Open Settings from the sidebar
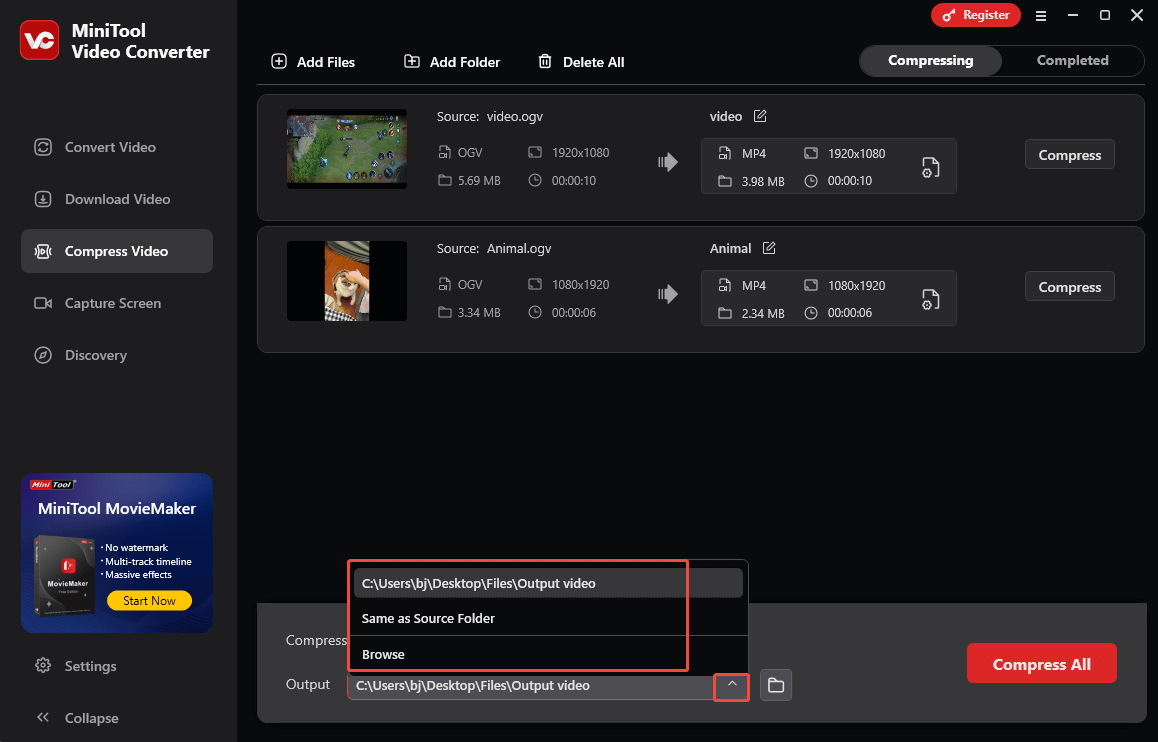 91,665
